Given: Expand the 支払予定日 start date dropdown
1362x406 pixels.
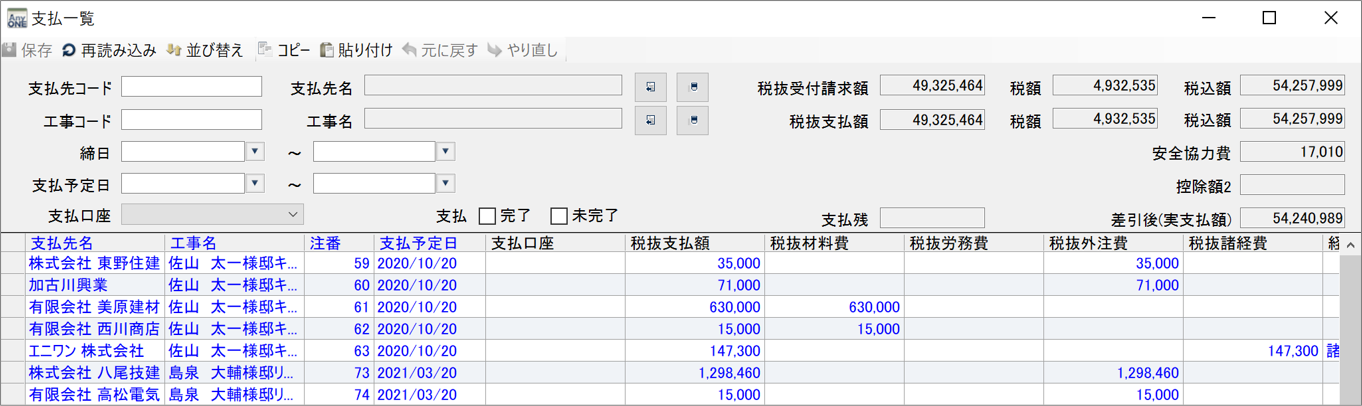Looking at the screenshot, I should [255, 184].
